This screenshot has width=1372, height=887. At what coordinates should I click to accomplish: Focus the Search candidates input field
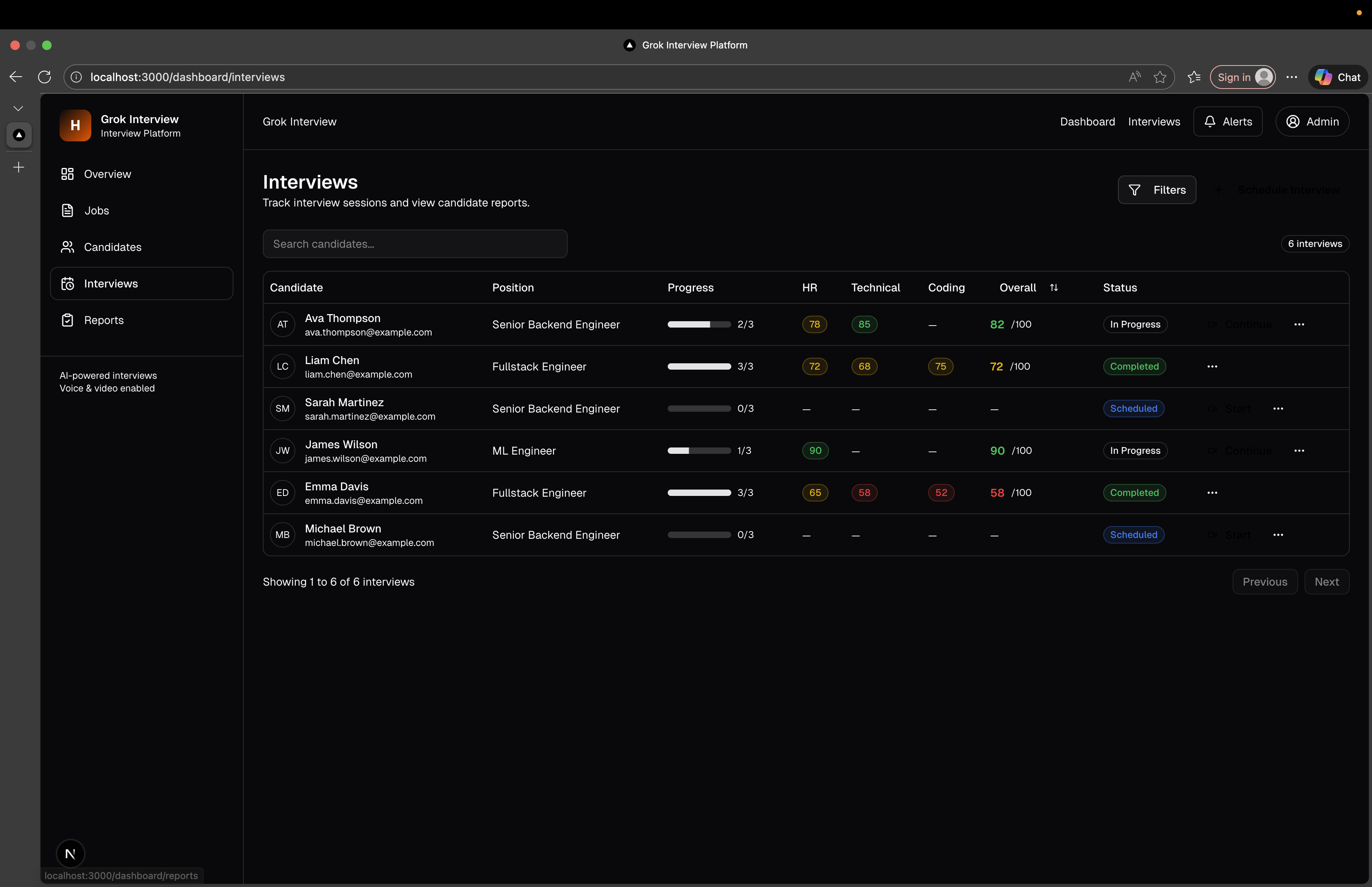[x=414, y=244]
